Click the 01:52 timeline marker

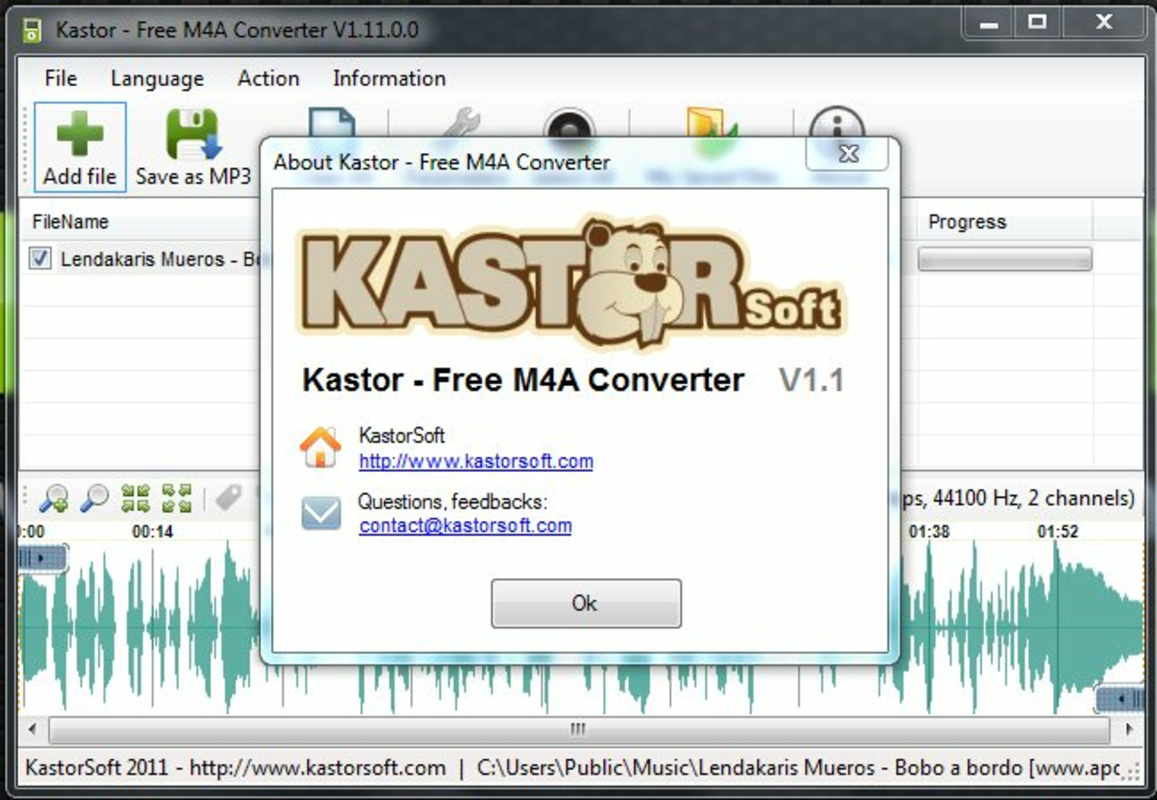(x=1057, y=531)
